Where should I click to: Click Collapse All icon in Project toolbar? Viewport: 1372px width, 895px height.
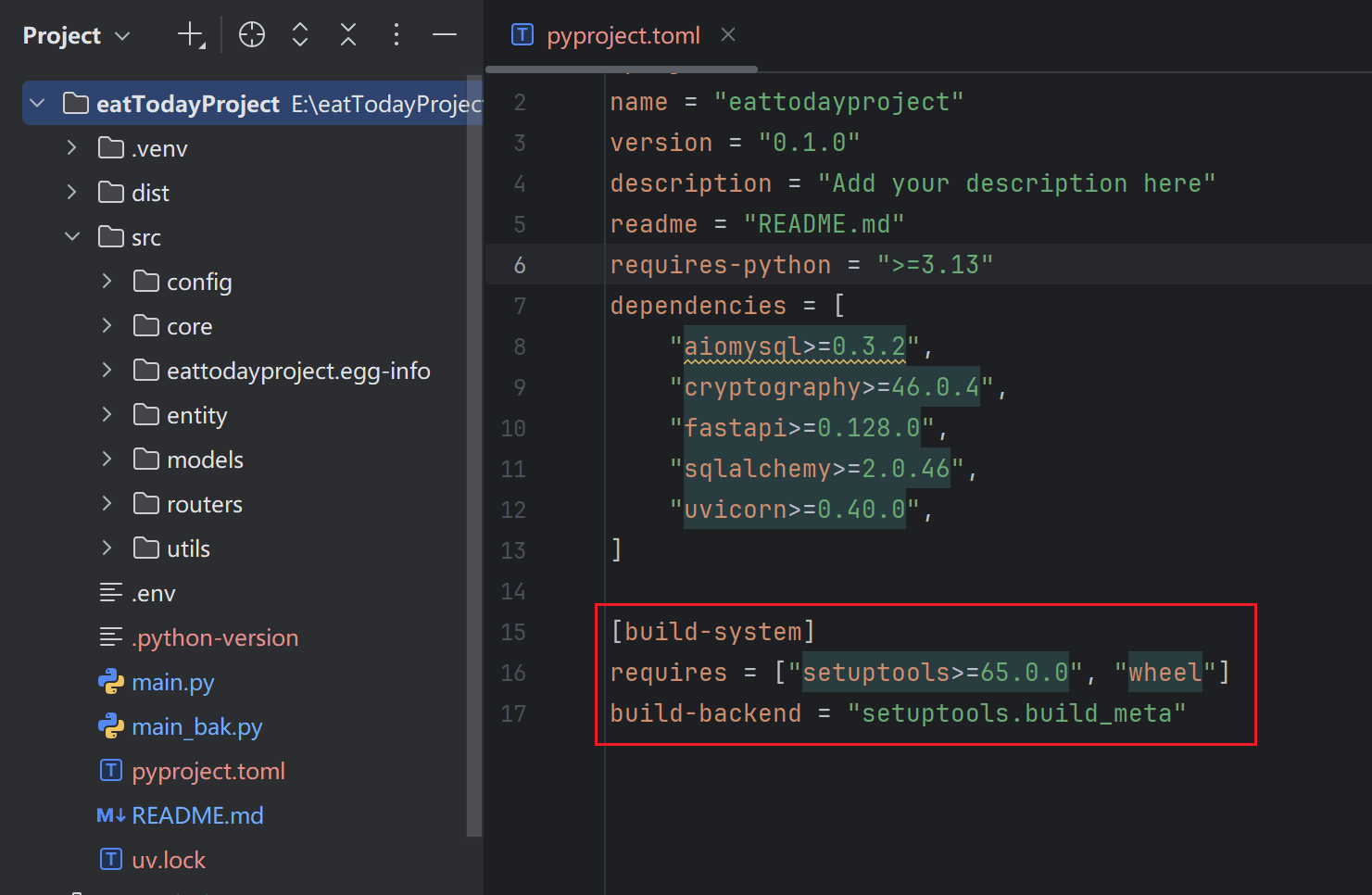click(348, 35)
